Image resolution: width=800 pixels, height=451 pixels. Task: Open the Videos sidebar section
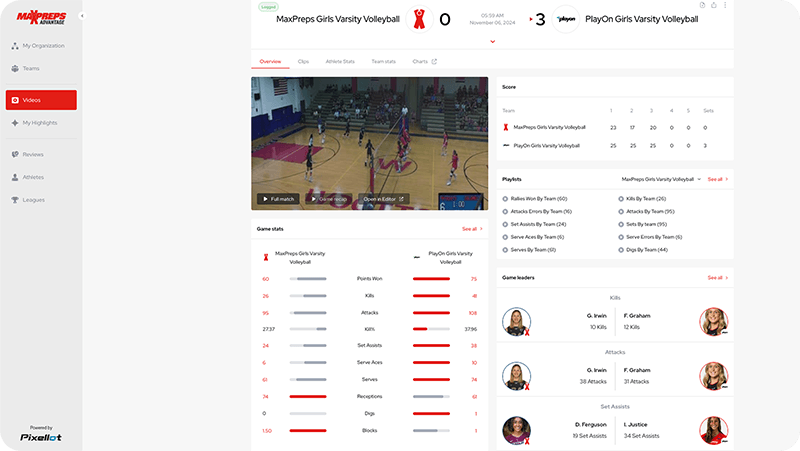41,100
